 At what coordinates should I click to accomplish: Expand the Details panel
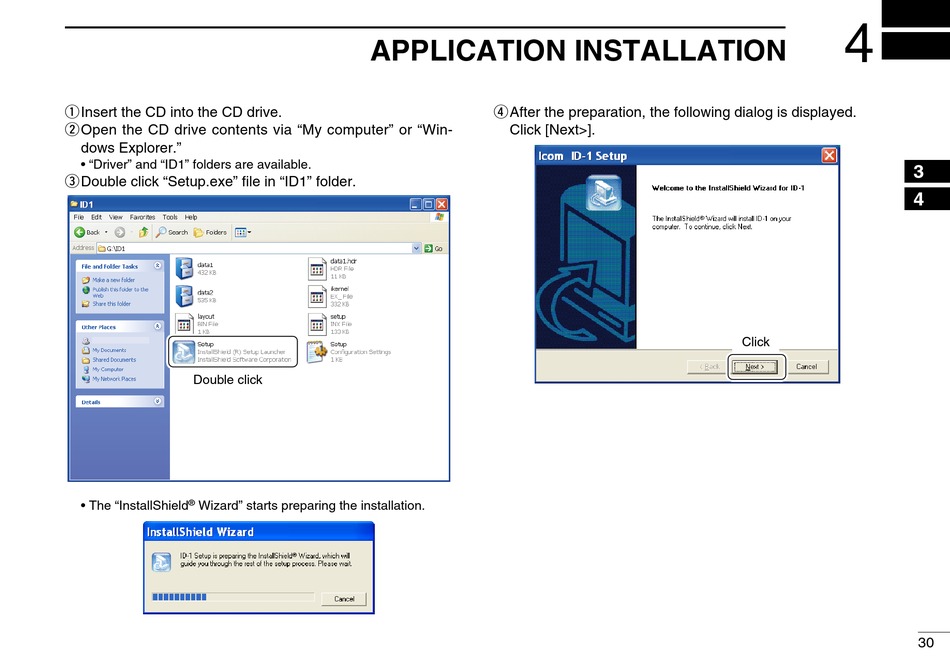pos(158,402)
